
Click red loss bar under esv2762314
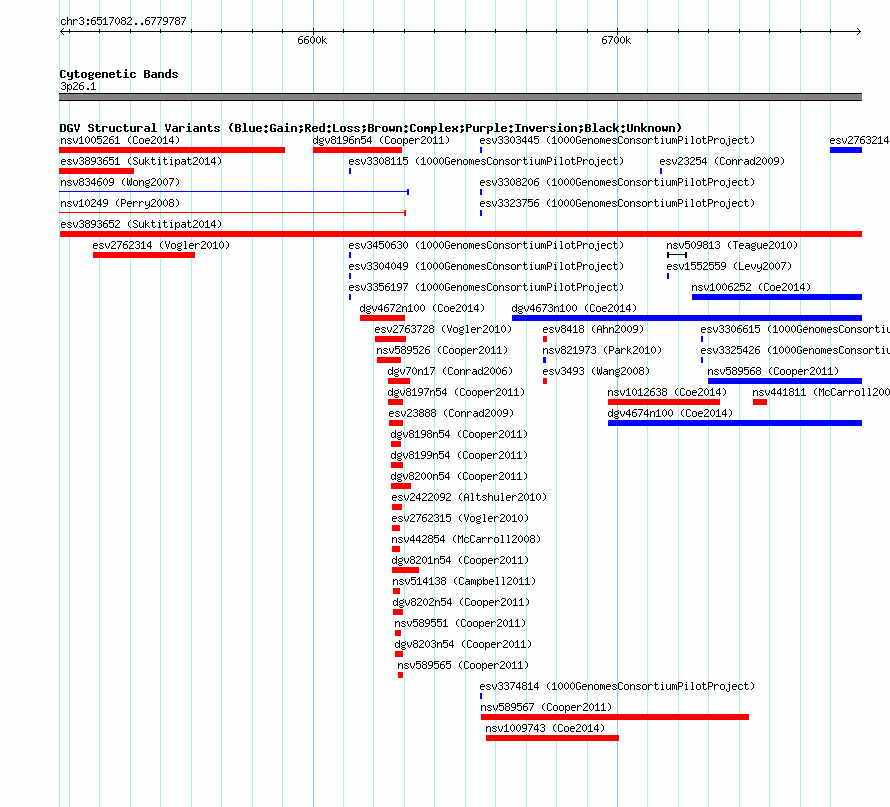144,255
